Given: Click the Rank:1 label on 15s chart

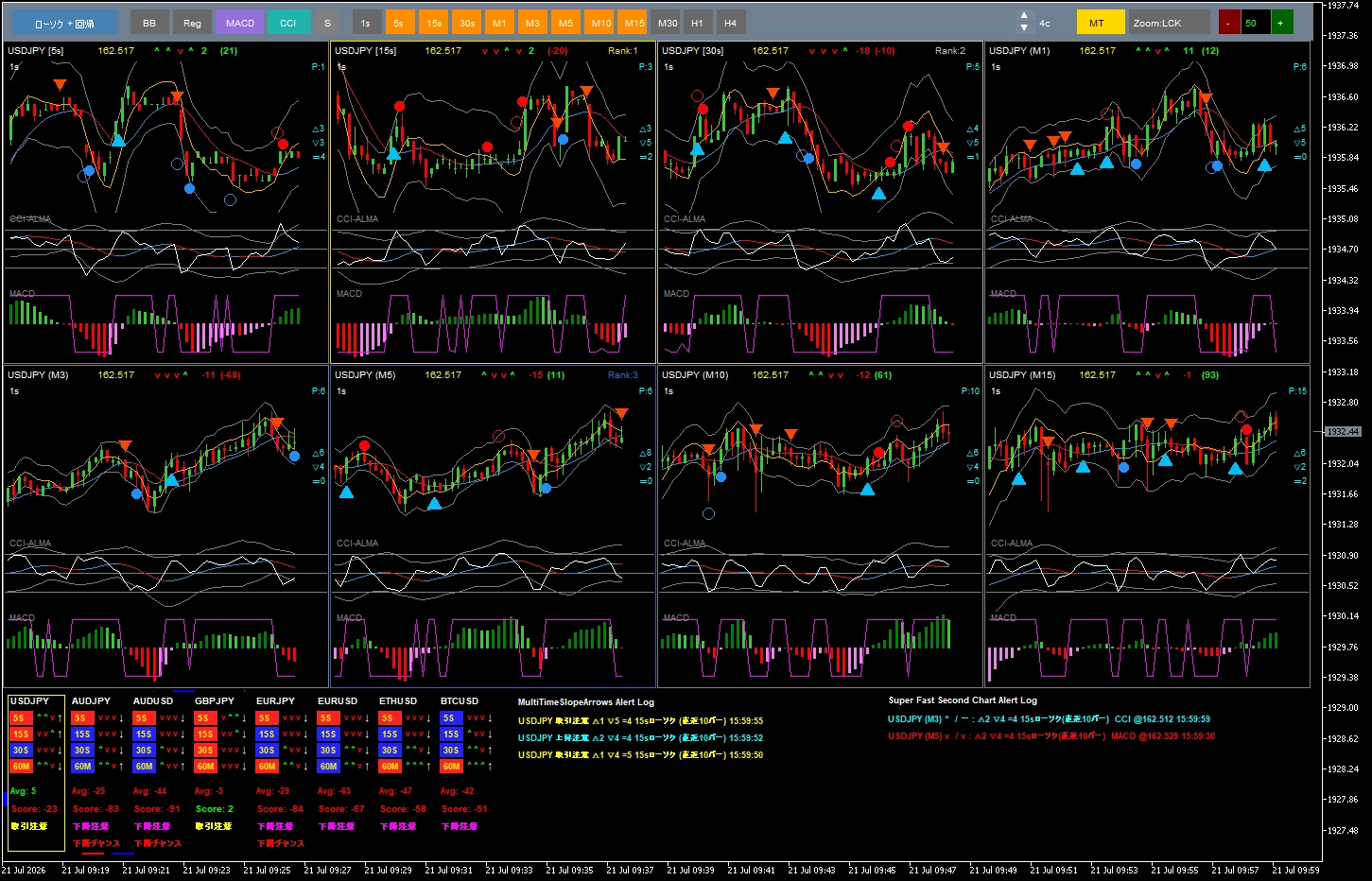Looking at the screenshot, I should [x=623, y=51].
